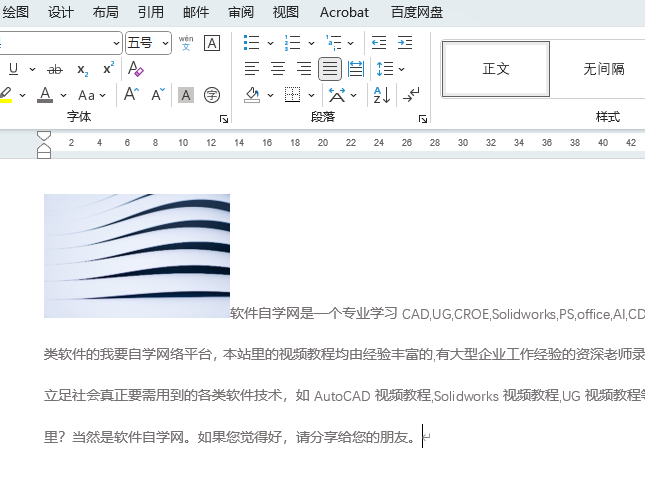This screenshot has height=498, width=645.
Task: Open the phonetic guide (wén) tool
Action: point(186,43)
